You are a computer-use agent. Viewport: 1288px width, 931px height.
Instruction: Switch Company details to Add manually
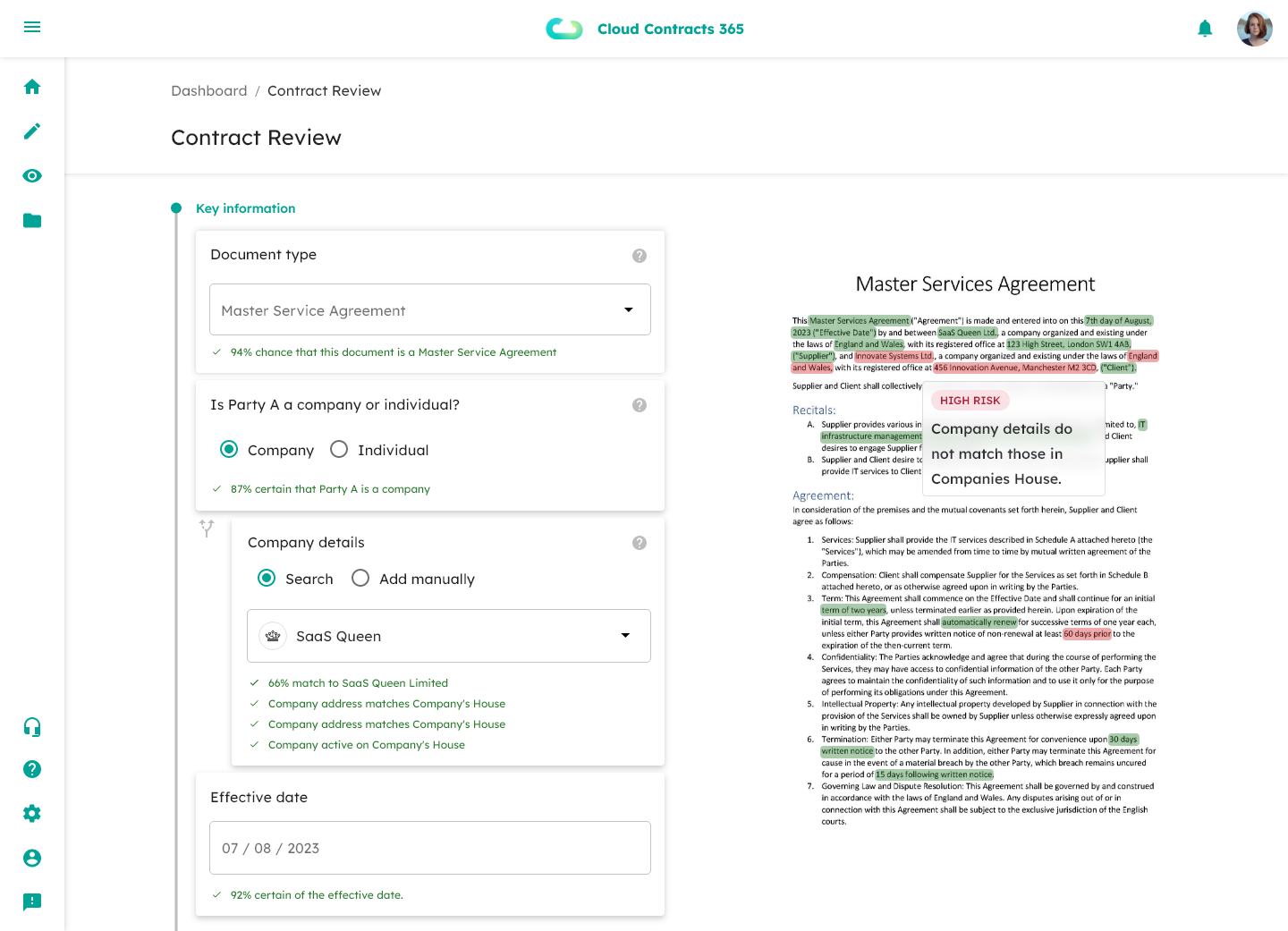(x=360, y=578)
